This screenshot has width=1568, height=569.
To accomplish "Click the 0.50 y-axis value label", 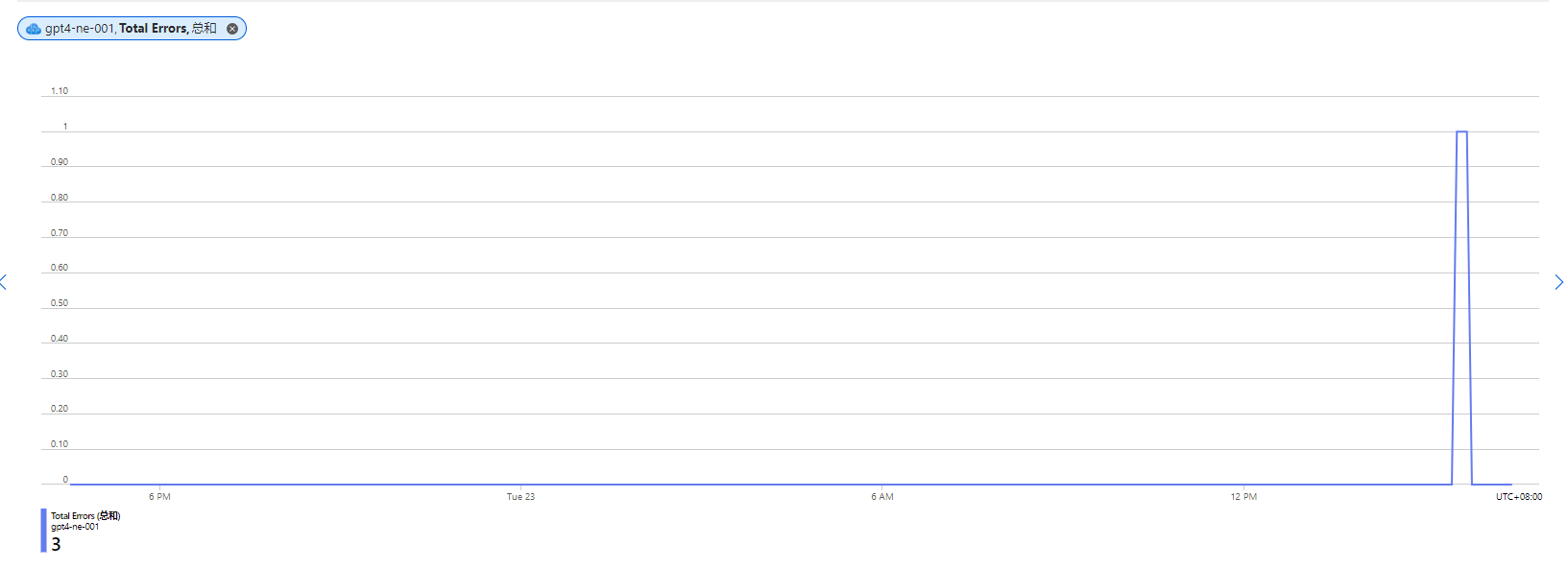I will point(60,303).
